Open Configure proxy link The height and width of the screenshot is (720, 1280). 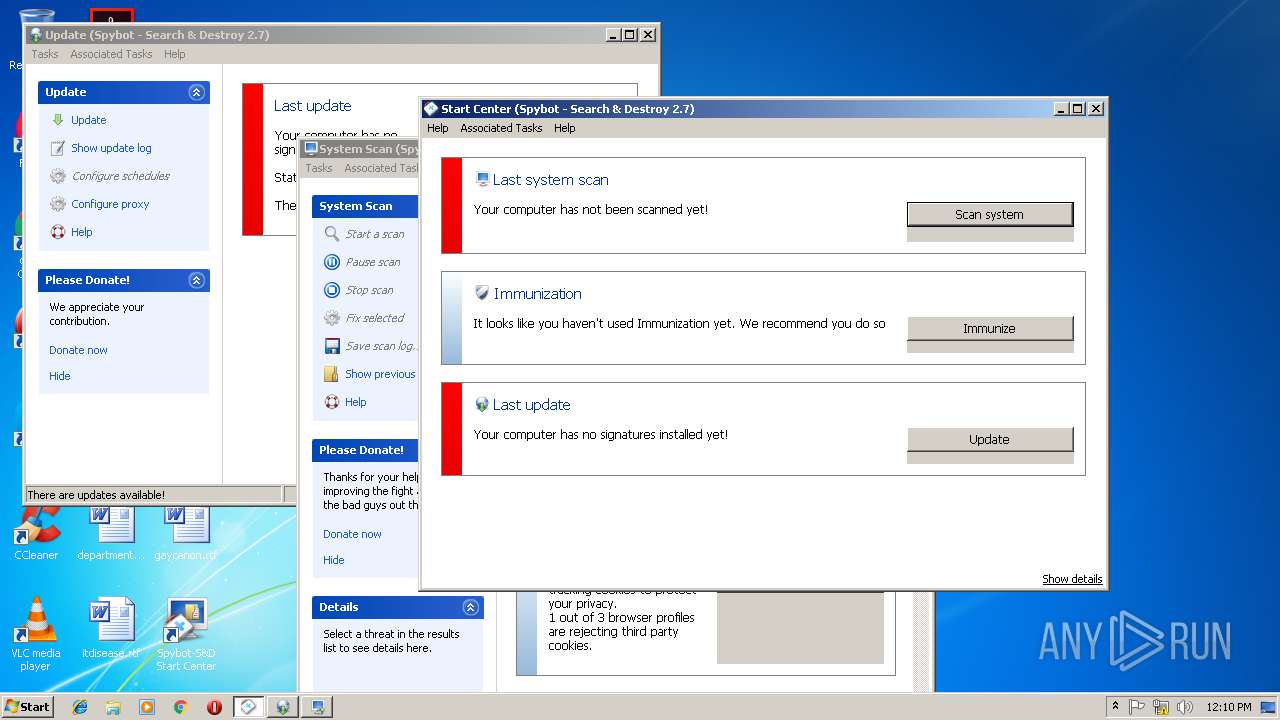click(110, 204)
